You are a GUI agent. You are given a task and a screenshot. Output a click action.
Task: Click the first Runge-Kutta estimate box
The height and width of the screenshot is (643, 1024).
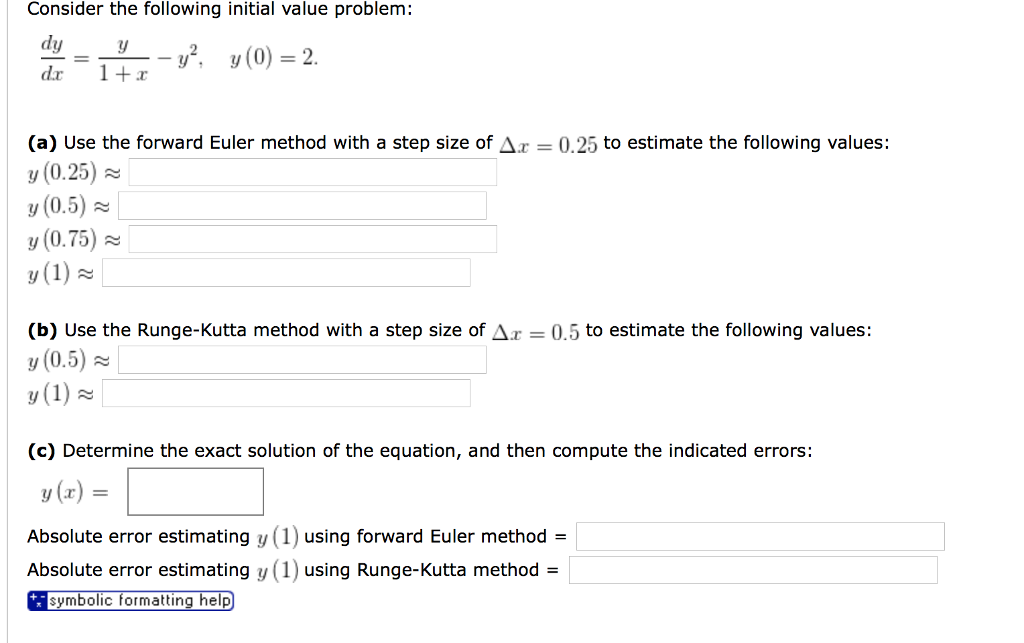[300, 359]
